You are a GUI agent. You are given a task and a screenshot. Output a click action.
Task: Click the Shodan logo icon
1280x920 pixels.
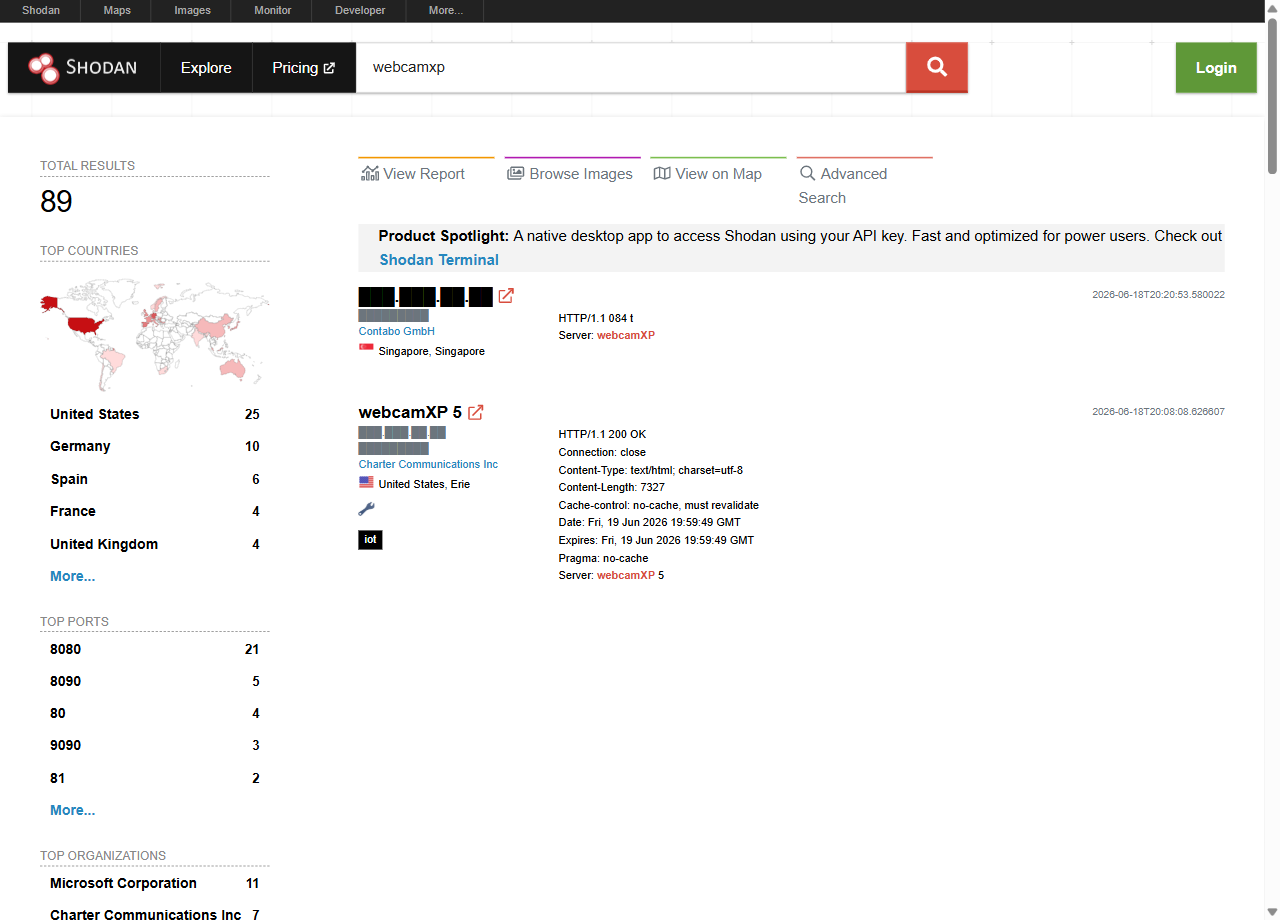tap(43, 68)
